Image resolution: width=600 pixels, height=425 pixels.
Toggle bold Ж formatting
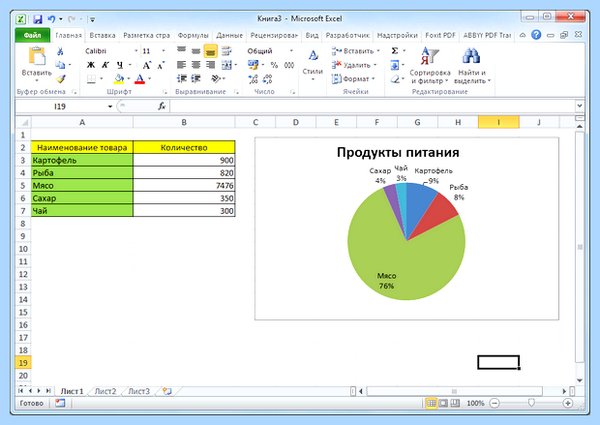pyautogui.click(x=91, y=65)
